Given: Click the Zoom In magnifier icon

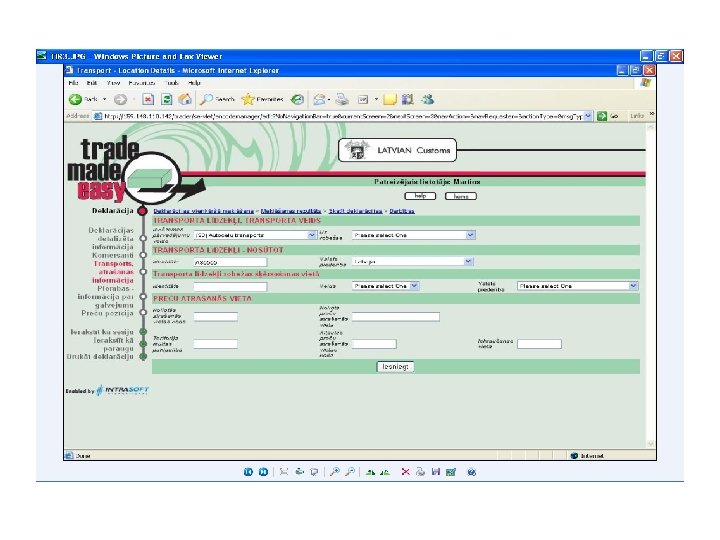Looking at the screenshot, I should 335,472.
